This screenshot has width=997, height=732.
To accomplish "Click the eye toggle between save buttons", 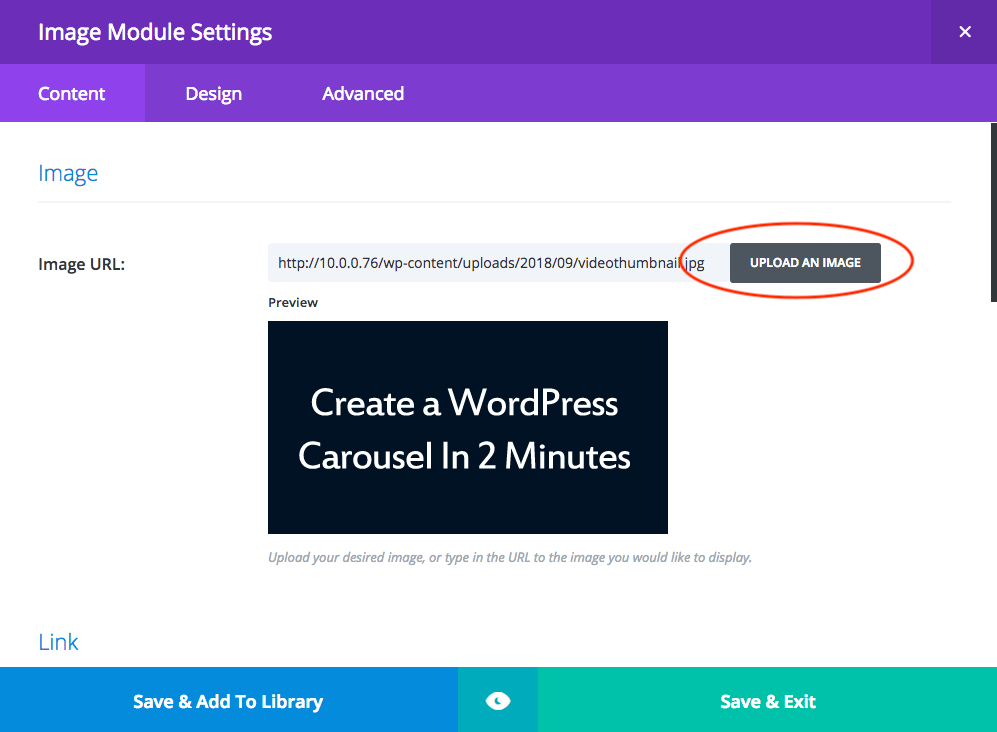I will tap(497, 700).
